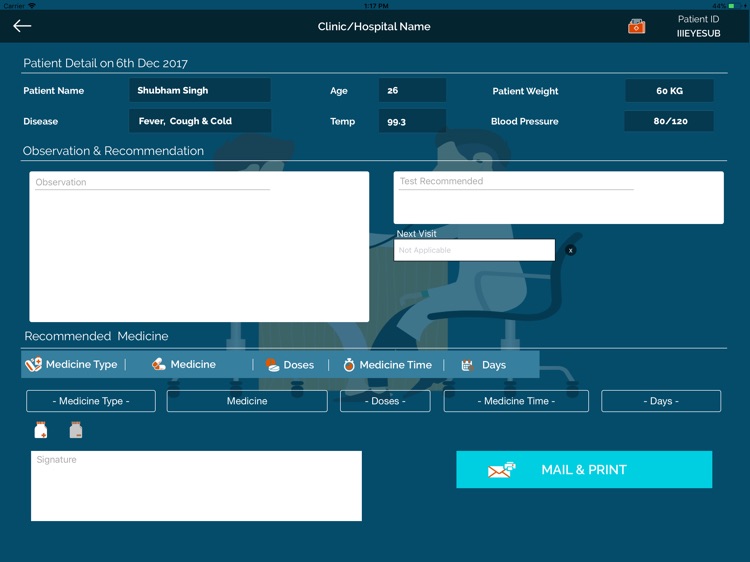Viewport: 750px width, 562px height.
Task: Go back using the arrow icon
Action: pyautogui.click(x=22, y=26)
